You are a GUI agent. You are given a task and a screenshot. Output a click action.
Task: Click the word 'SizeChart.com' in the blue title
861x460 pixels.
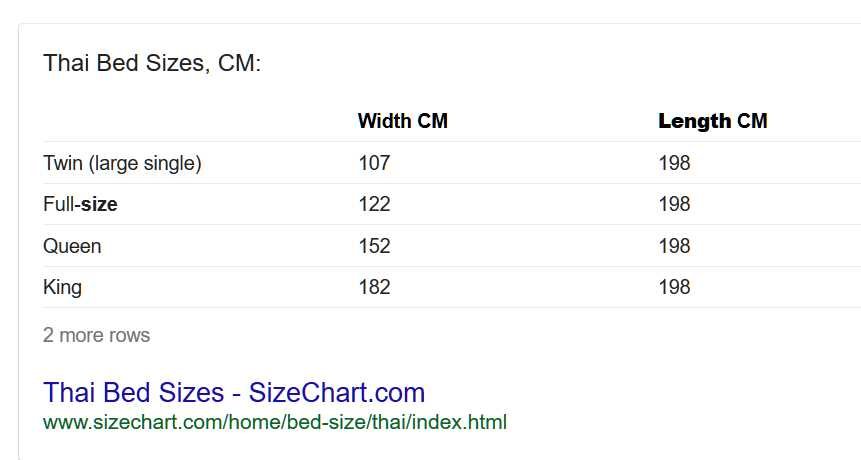pyautogui.click(x=337, y=392)
